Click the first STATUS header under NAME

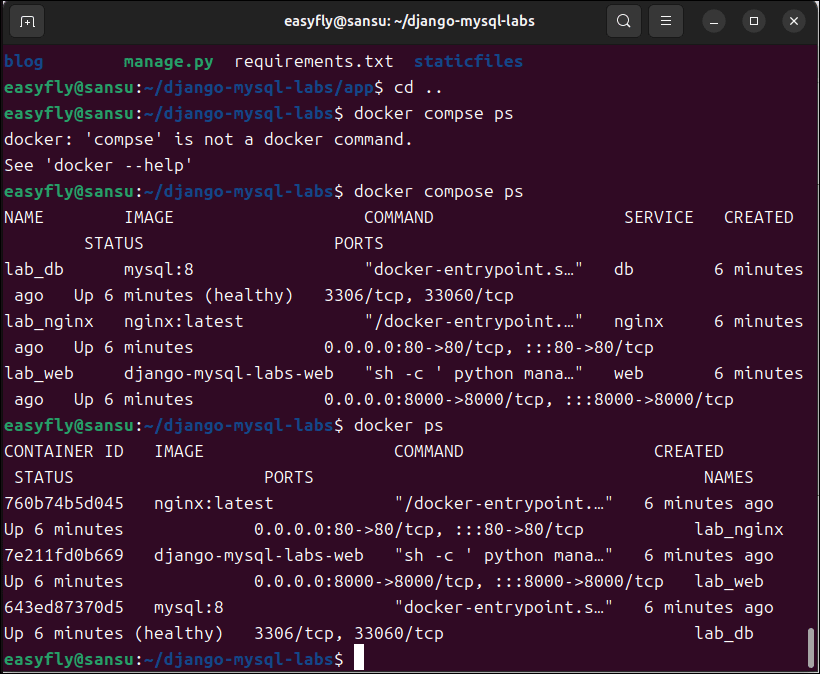(114, 244)
